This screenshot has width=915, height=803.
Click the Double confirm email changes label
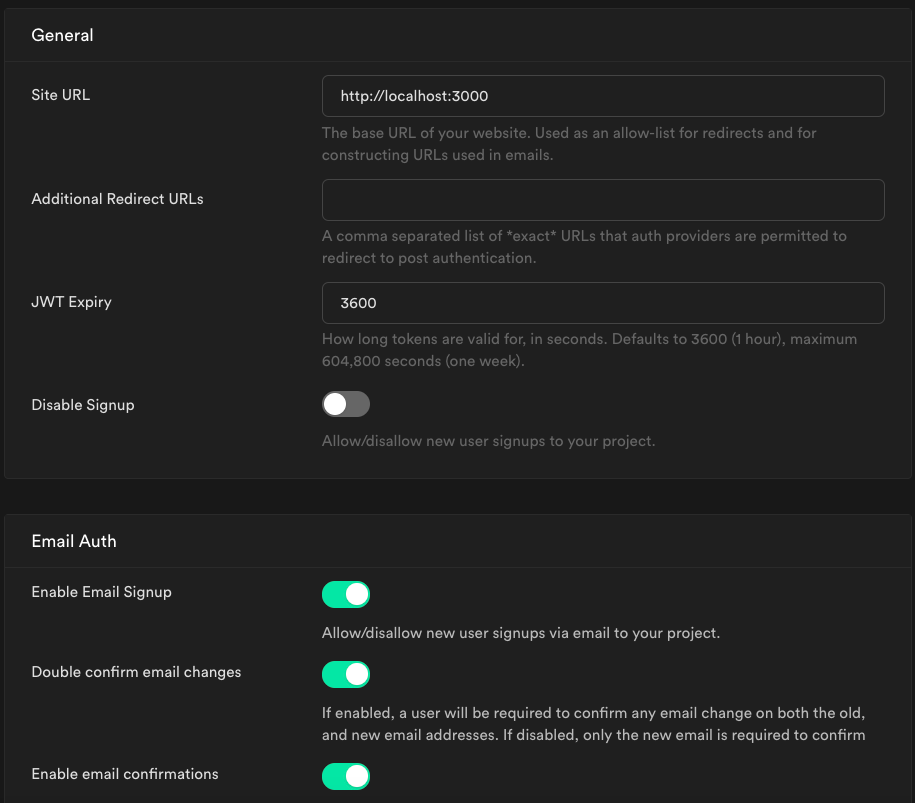(x=136, y=672)
